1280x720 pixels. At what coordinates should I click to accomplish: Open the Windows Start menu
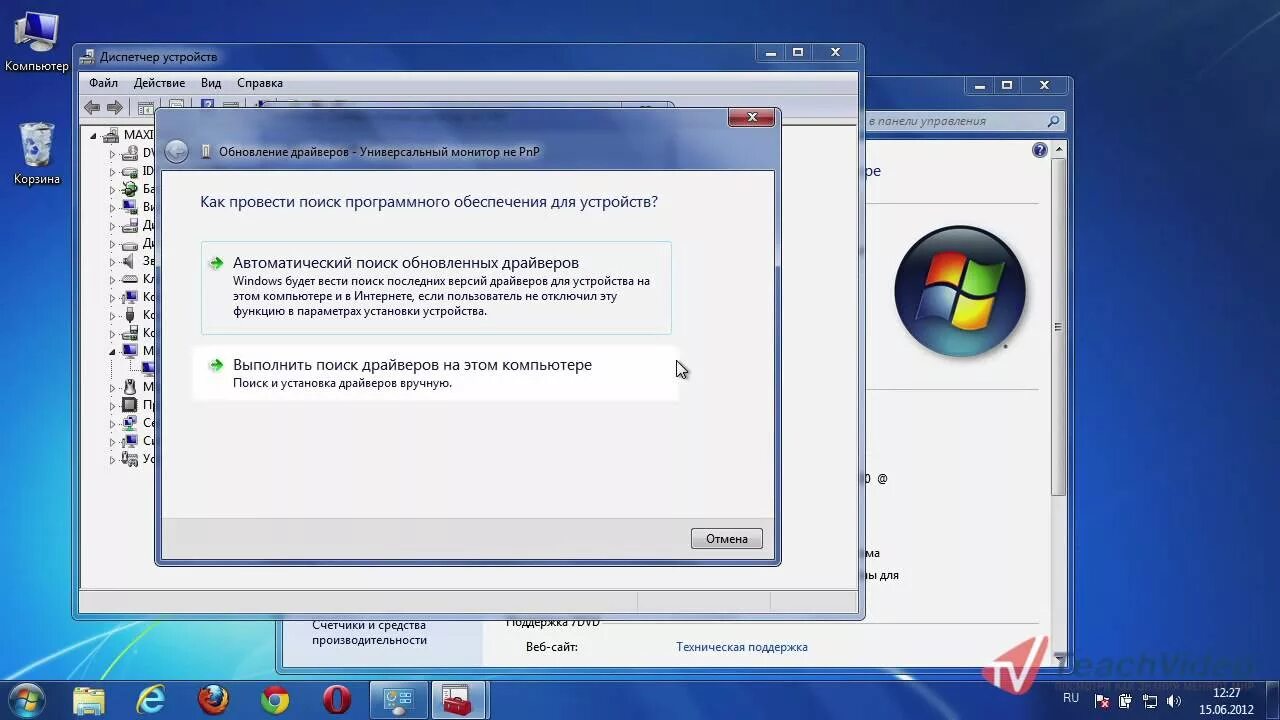pos(25,699)
